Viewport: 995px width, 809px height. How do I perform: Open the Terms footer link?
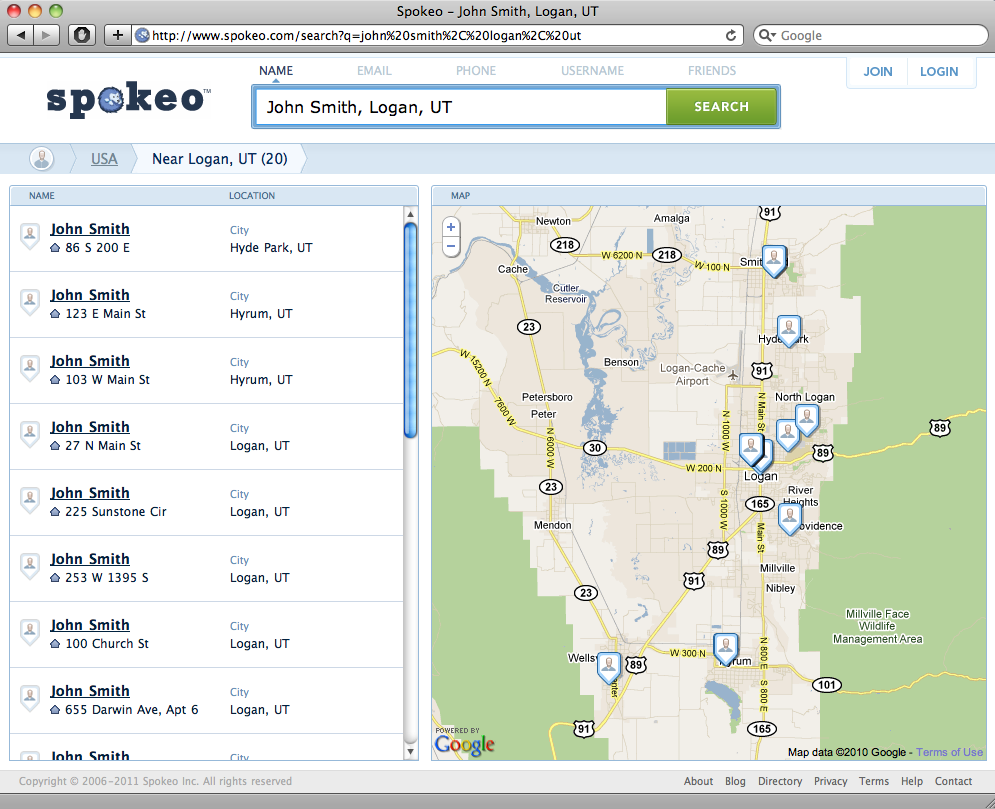[874, 781]
